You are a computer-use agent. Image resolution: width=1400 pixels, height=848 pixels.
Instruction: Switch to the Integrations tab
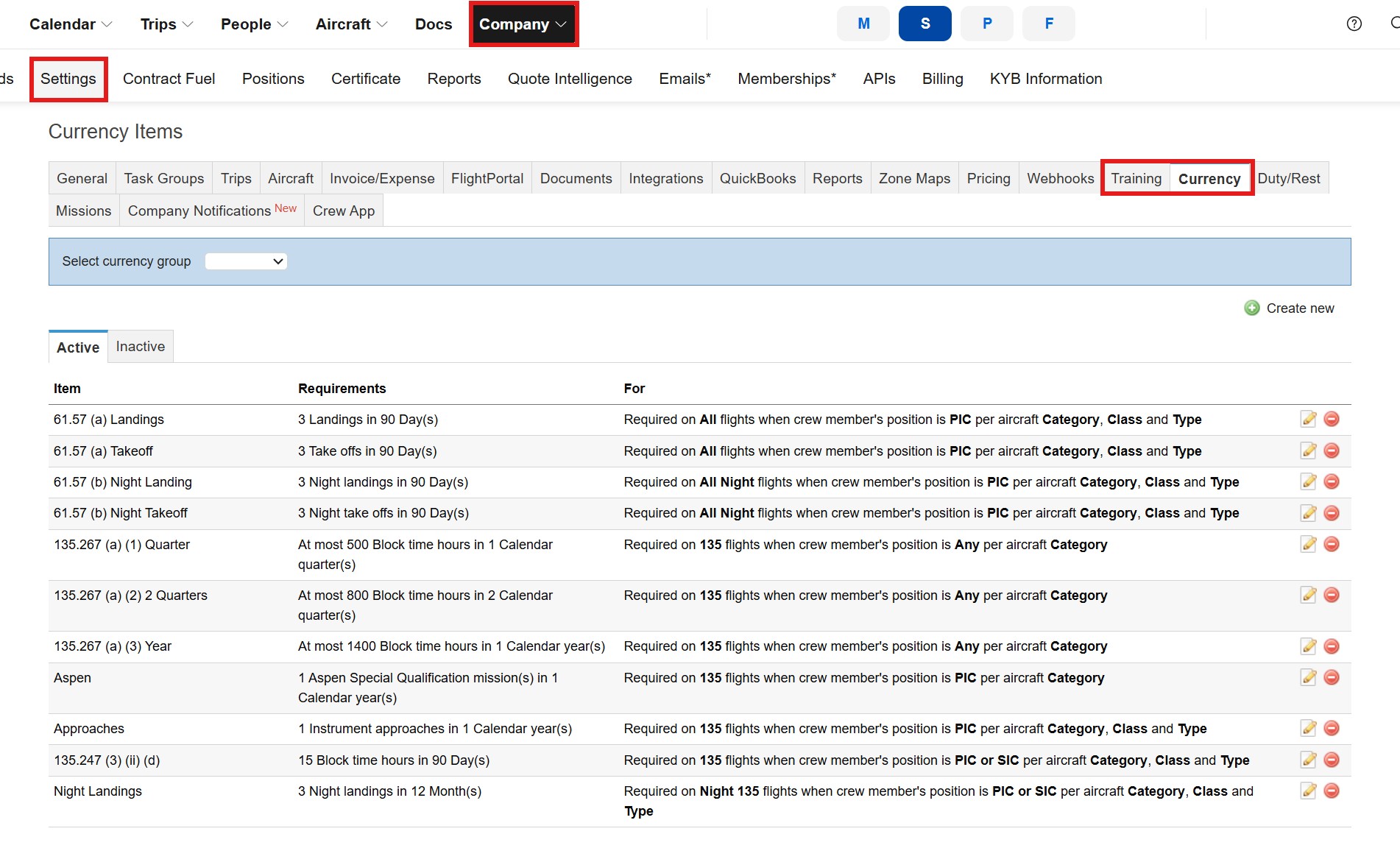pyautogui.click(x=666, y=178)
